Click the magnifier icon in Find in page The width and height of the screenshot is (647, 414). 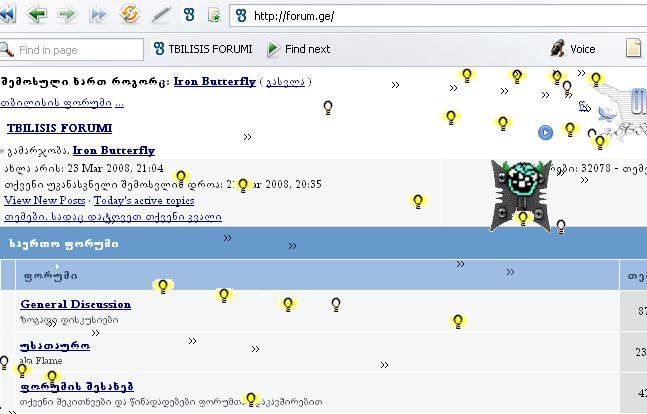tap(7, 50)
